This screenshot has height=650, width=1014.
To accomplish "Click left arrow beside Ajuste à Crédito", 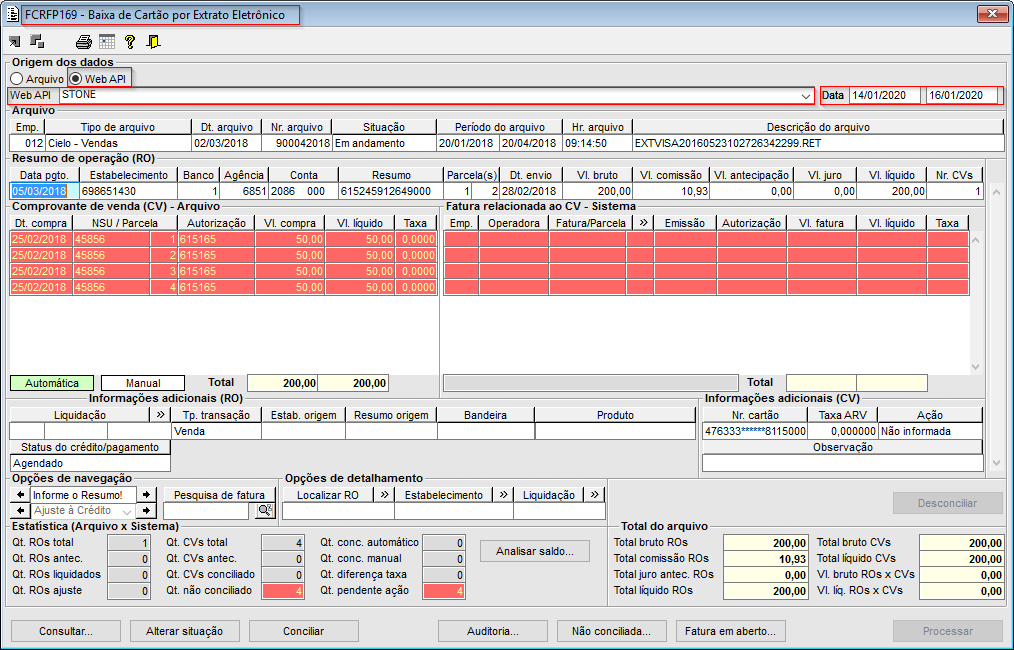I will [x=21, y=511].
